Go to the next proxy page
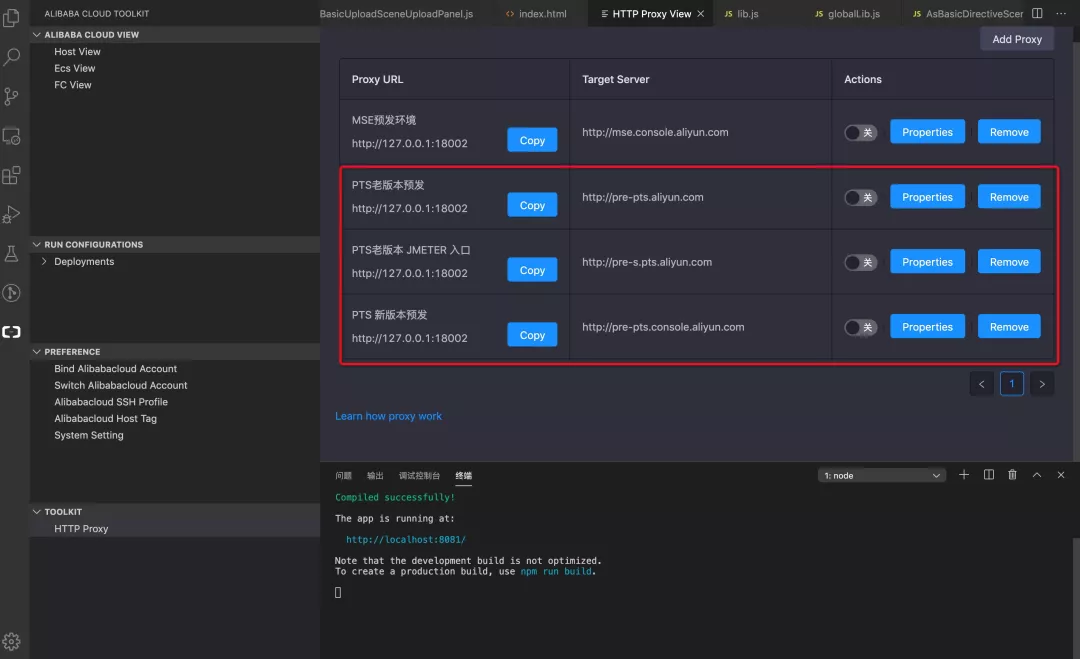The height and width of the screenshot is (659, 1080). click(1042, 384)
